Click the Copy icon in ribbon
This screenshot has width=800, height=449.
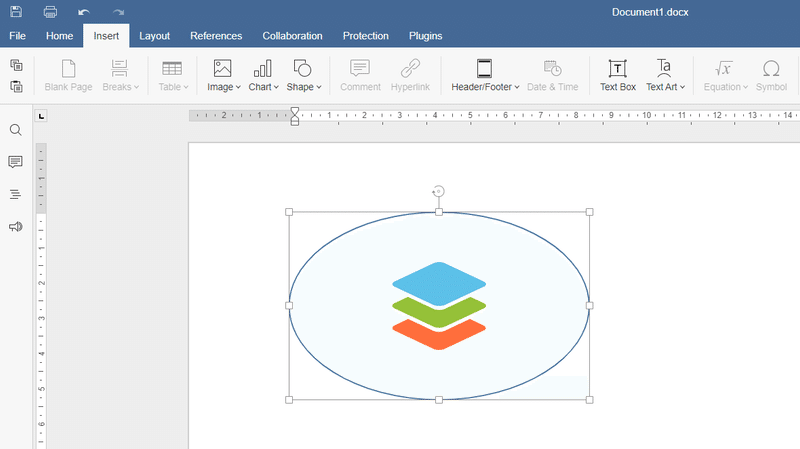16,65
